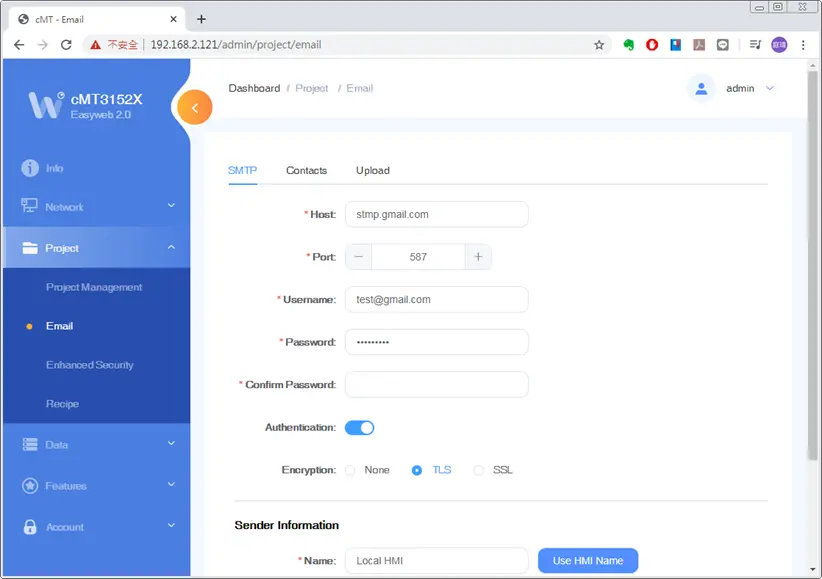
Task: Click the Info icon in sidebar
Action: [30, 168]
